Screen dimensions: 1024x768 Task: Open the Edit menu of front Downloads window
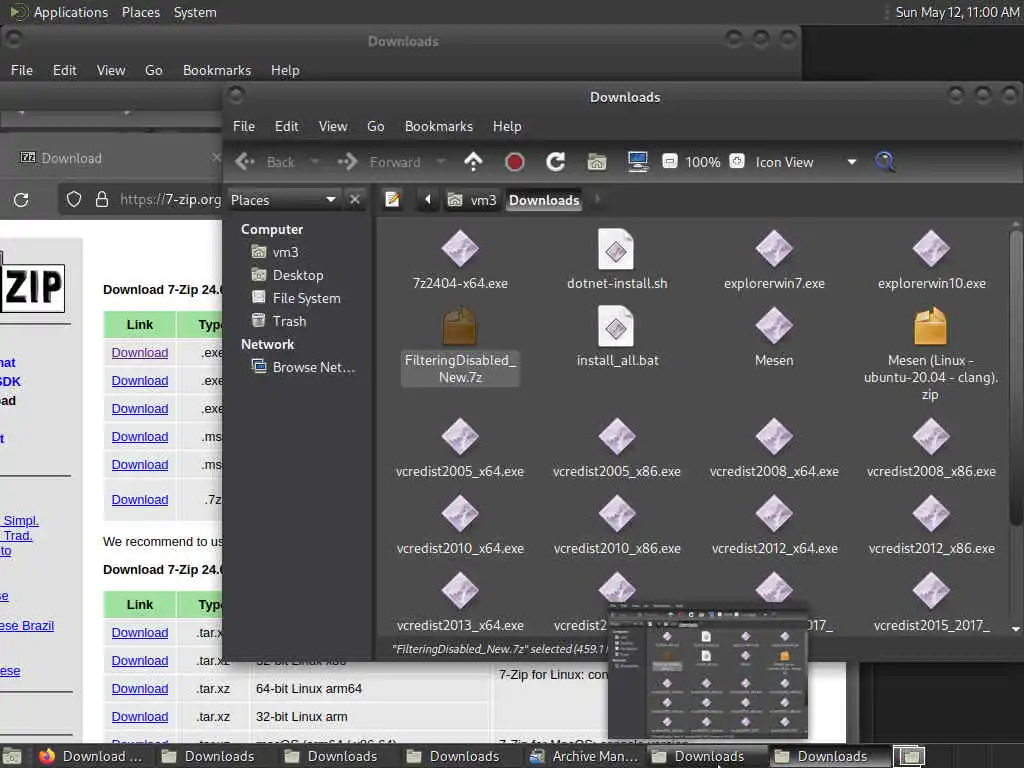point(286,126)
